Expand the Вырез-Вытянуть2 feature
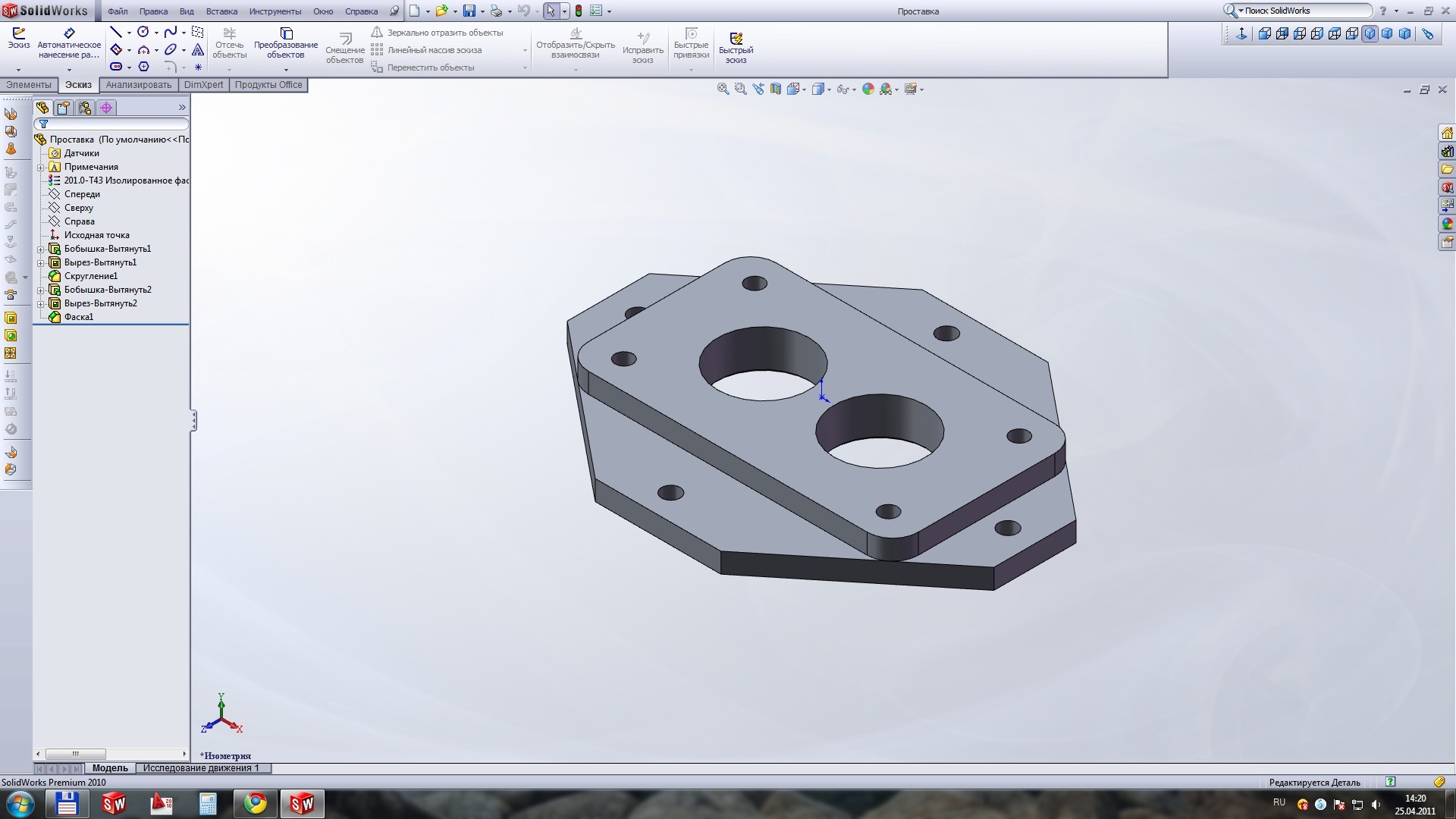 [x=41, y=303]
